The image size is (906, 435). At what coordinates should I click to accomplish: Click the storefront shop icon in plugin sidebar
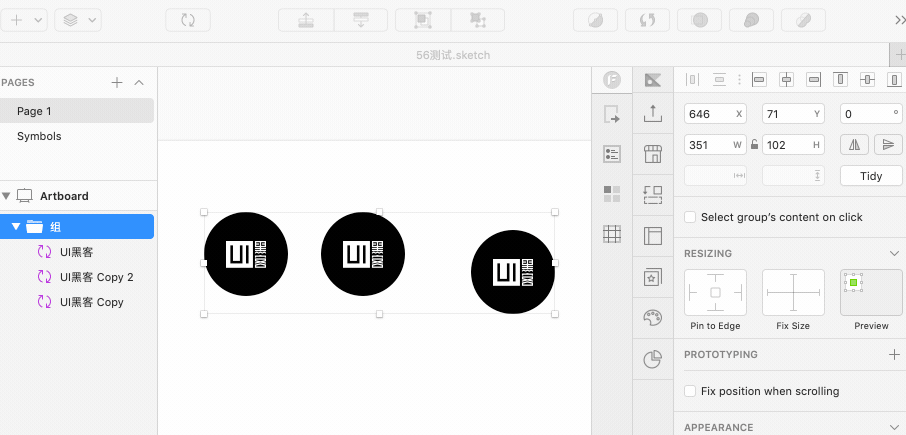pos(653,154)
